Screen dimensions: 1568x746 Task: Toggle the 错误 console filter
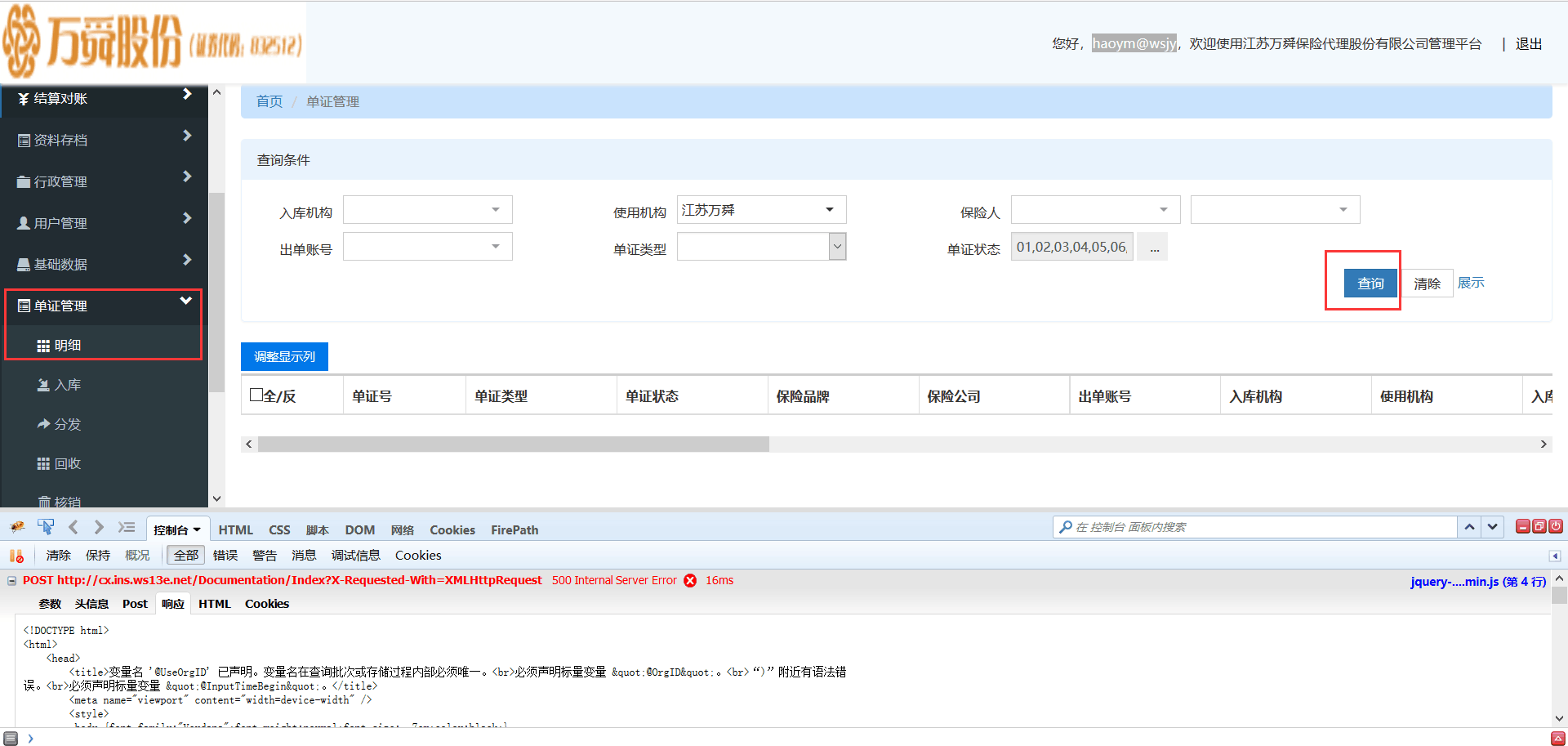click(x=225, y=556)
